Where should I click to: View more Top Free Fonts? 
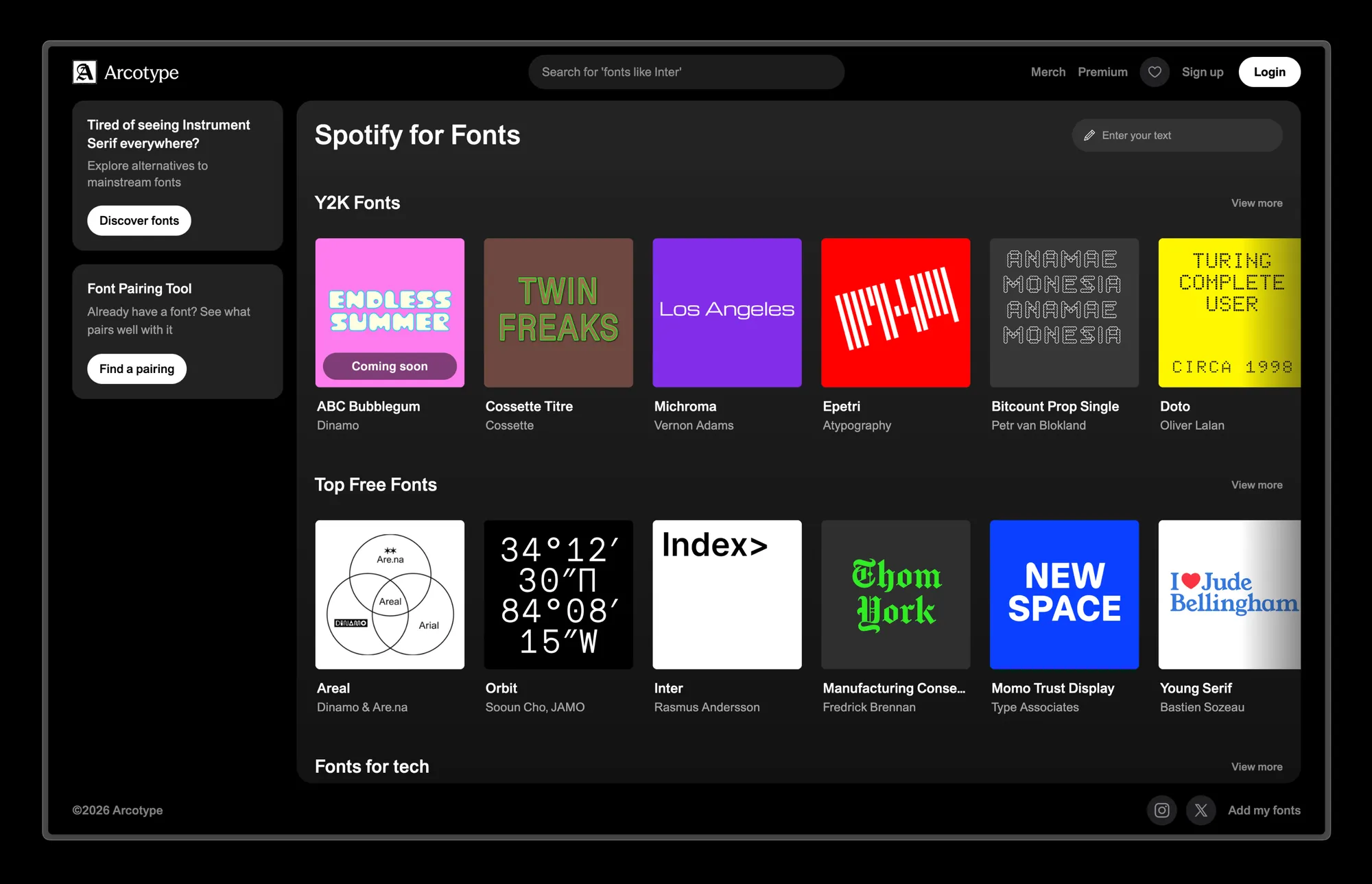click(1257, 485)
